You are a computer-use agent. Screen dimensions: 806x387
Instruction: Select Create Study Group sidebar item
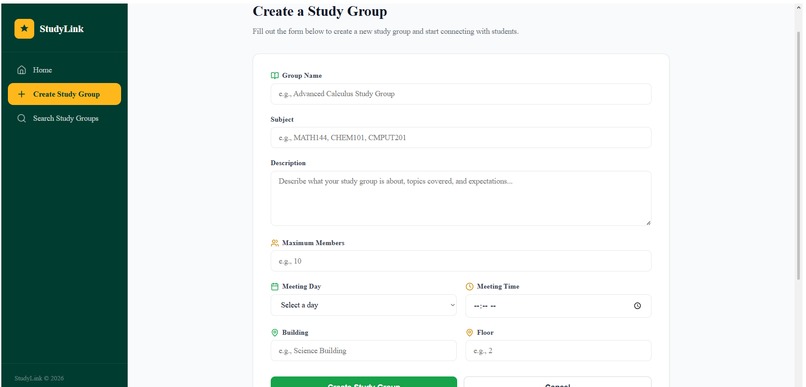pos(64,94)
